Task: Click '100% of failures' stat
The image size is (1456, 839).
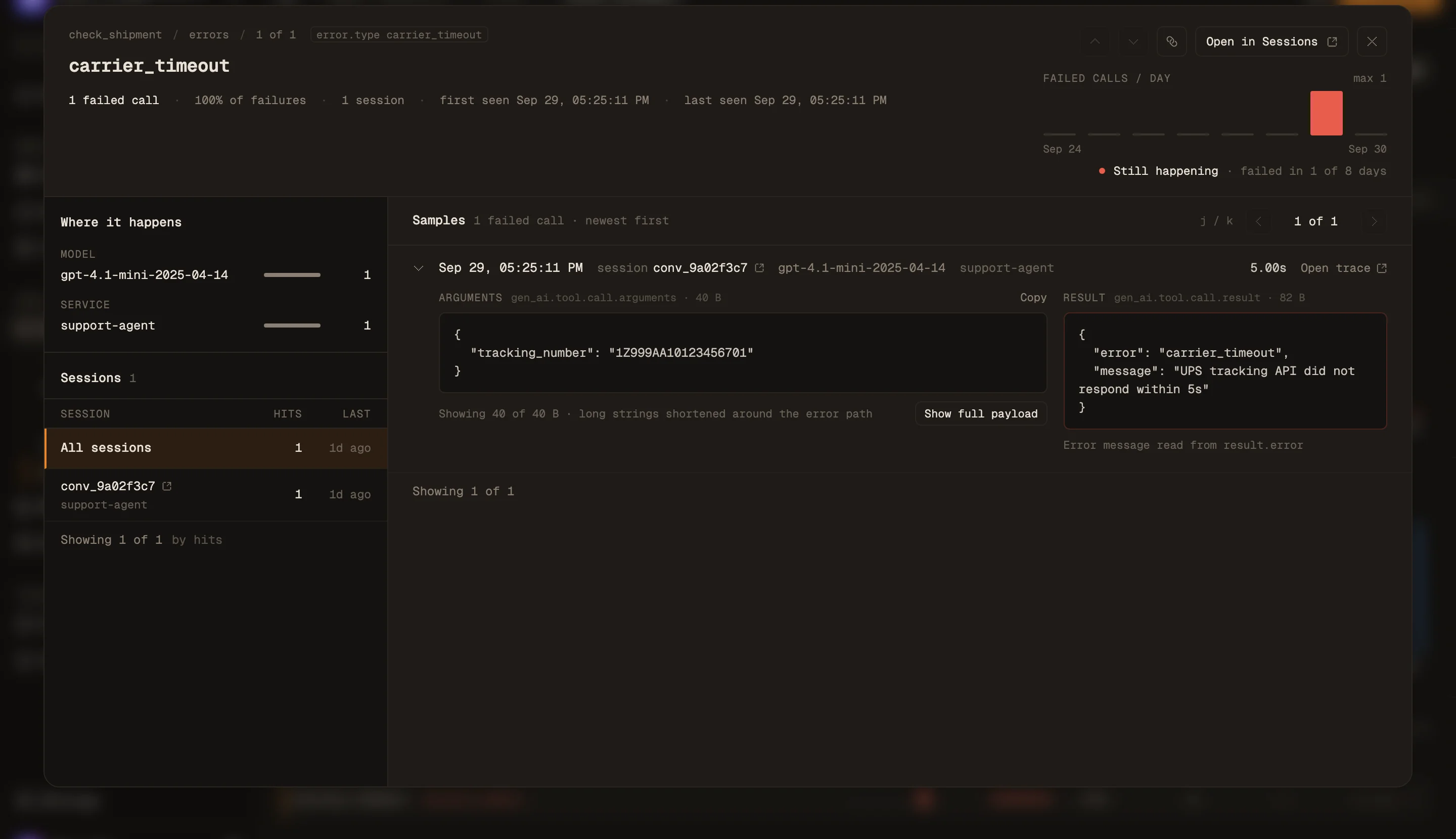Action: click(x=250, y=100)
